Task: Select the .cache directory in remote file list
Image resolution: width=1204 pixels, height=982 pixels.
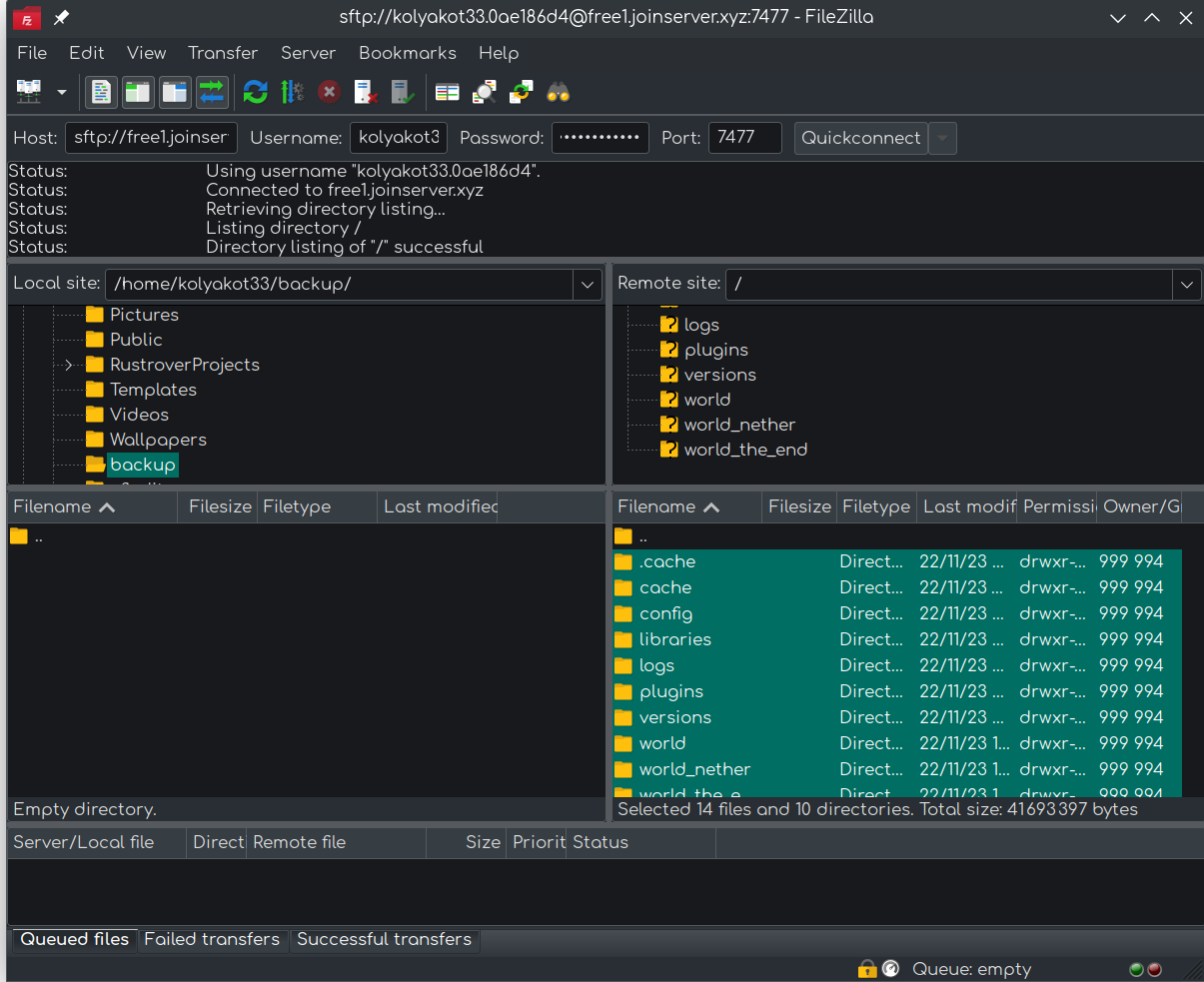Action: tap(897, 562)
